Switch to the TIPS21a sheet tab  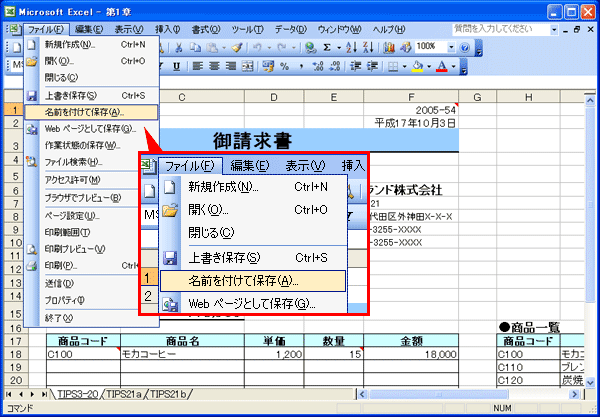tap(123, 394)
